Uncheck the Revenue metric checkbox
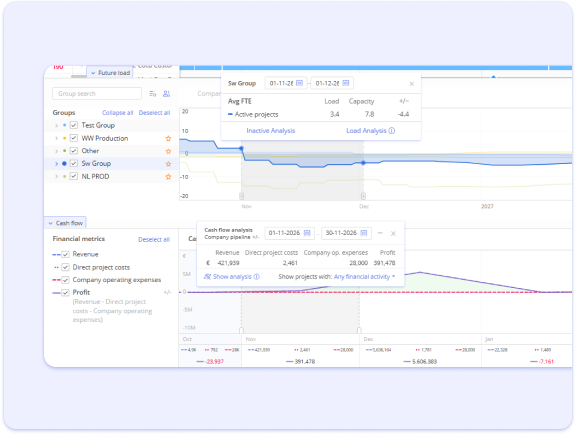Viewport: 576px width, 435px height. point(65,254)
